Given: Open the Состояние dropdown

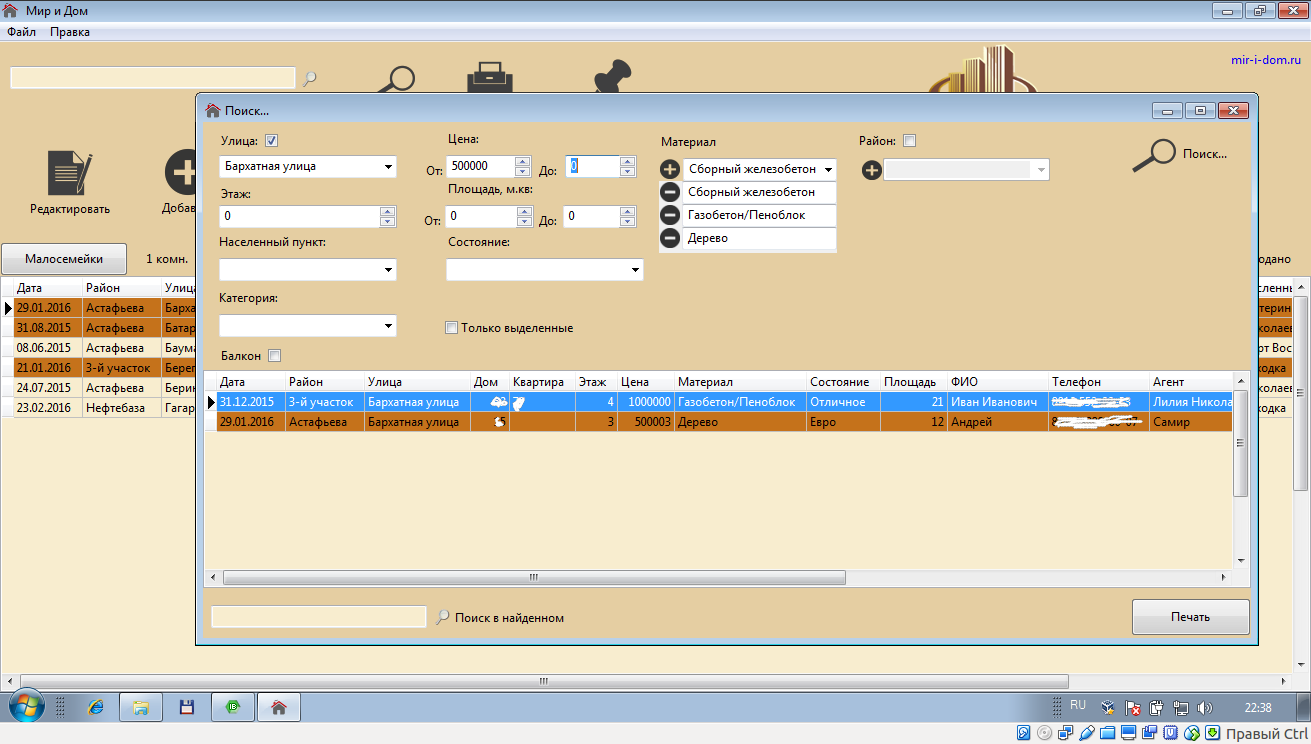Looking at the screenshot, I should pos(635,270).
